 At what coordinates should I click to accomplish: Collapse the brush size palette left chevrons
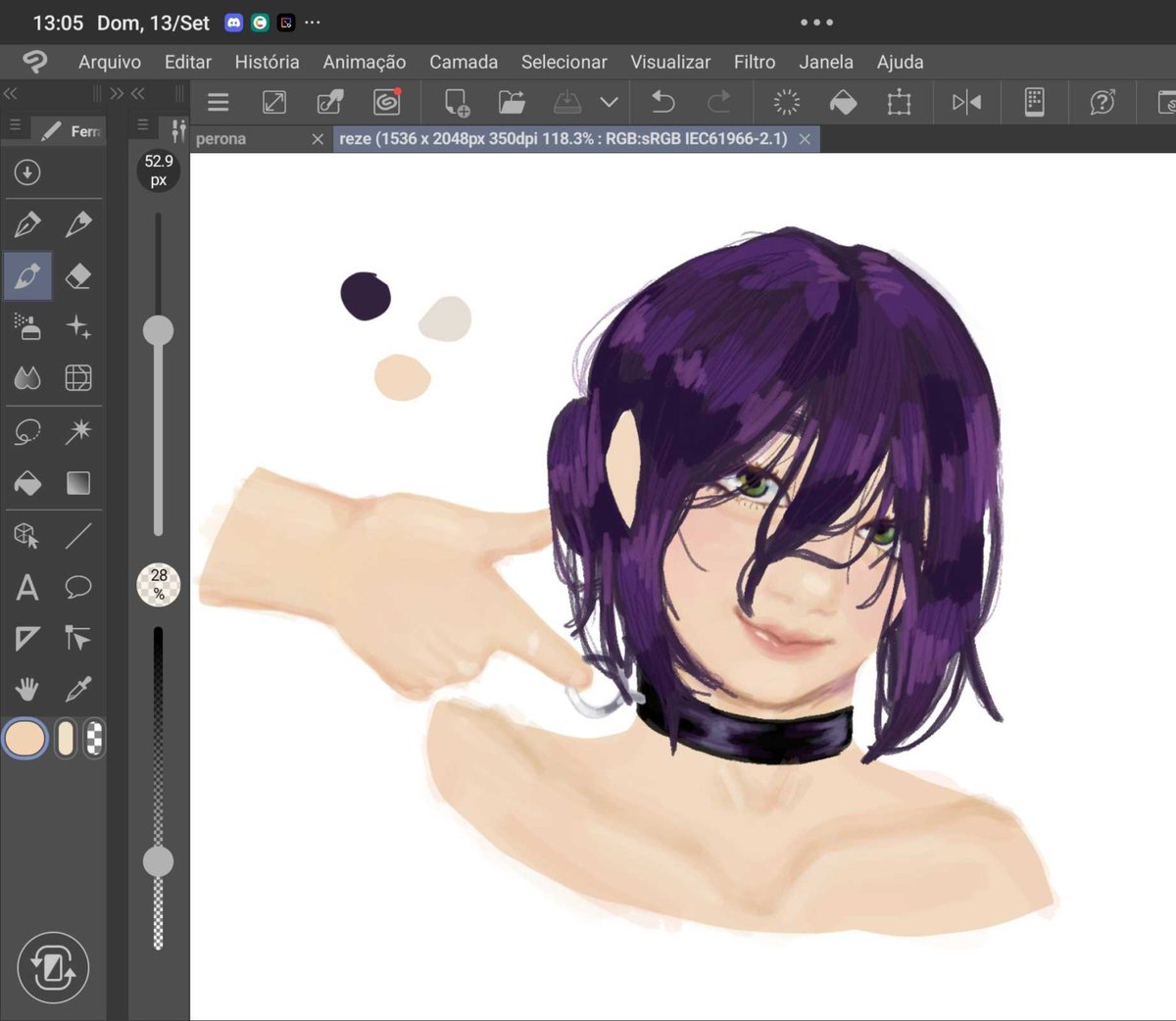(138, 94)
